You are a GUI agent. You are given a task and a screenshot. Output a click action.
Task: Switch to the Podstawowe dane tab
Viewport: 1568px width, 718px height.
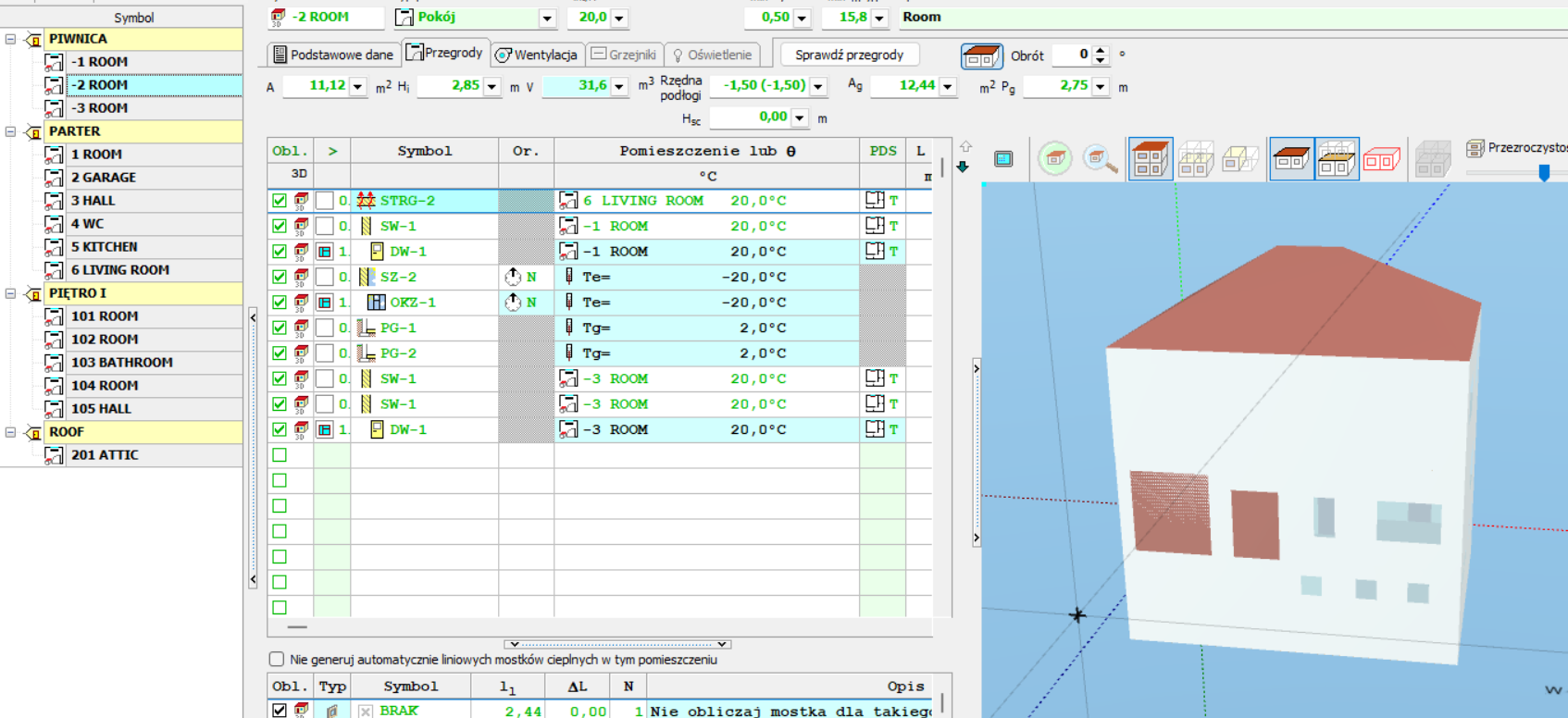(x=333, y=55)
